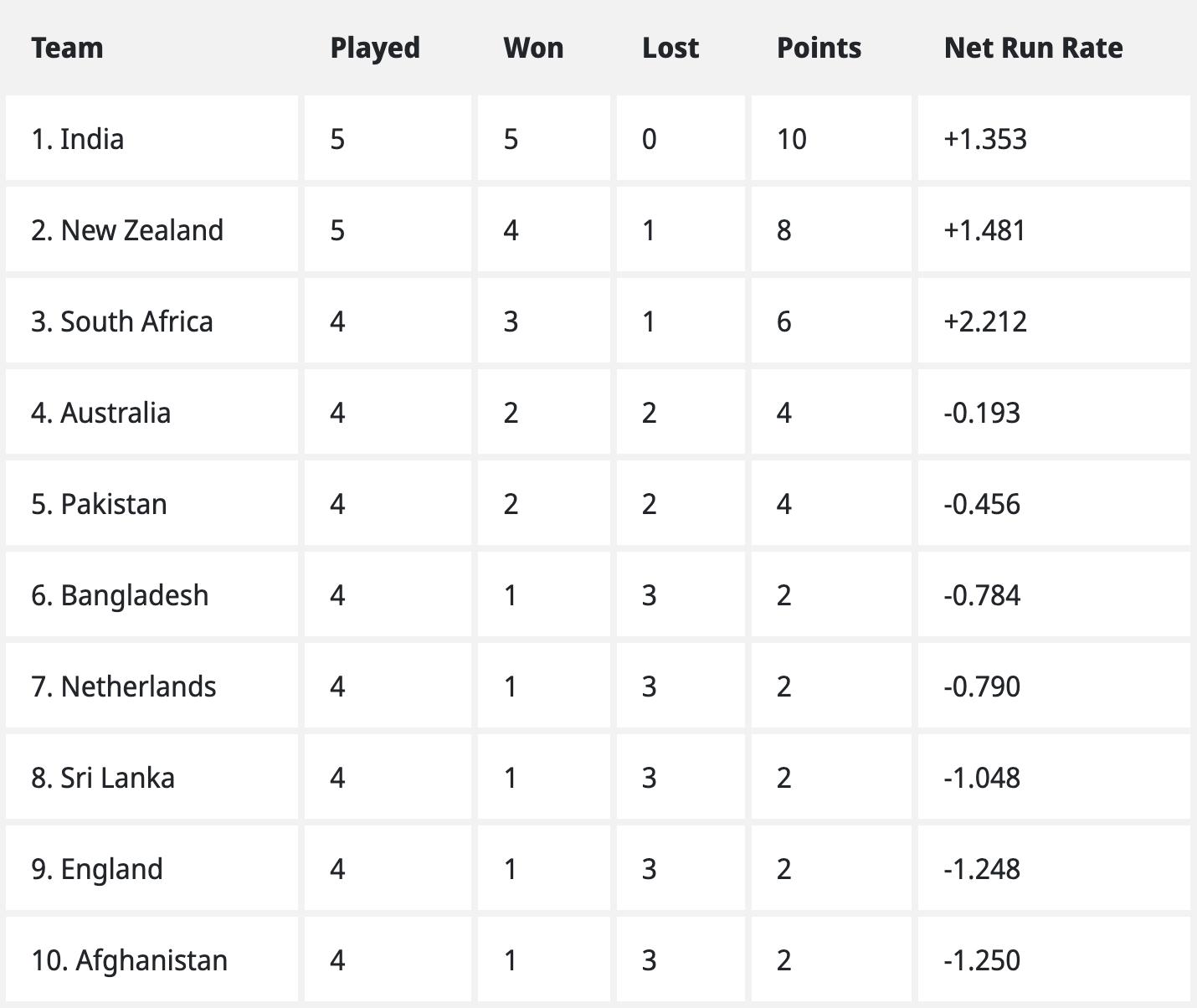Click the Net Run Rate header
This screenshot has height=1008, width=1197.
[1033, 48]
